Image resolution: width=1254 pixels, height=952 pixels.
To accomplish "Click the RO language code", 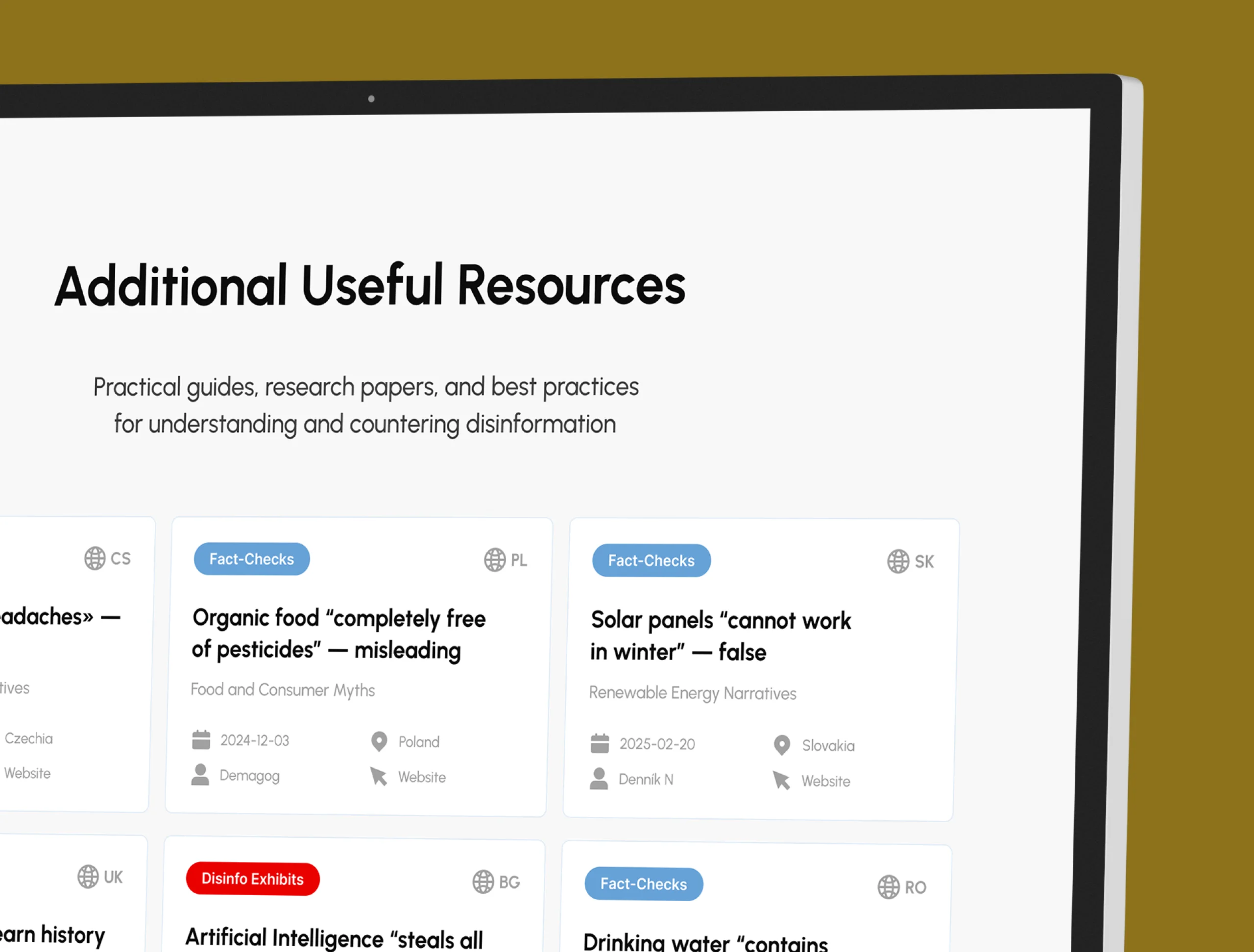I will 915,887.
